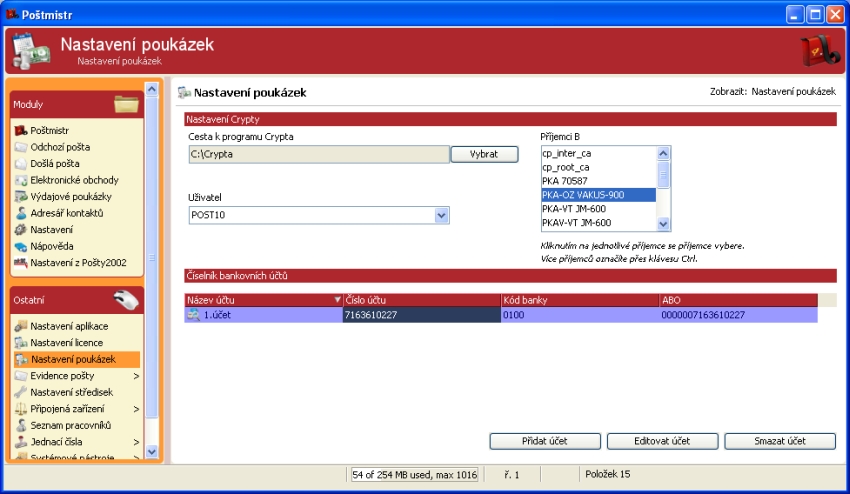Open Adresář kontaktů icon

[x=20, y=213]
